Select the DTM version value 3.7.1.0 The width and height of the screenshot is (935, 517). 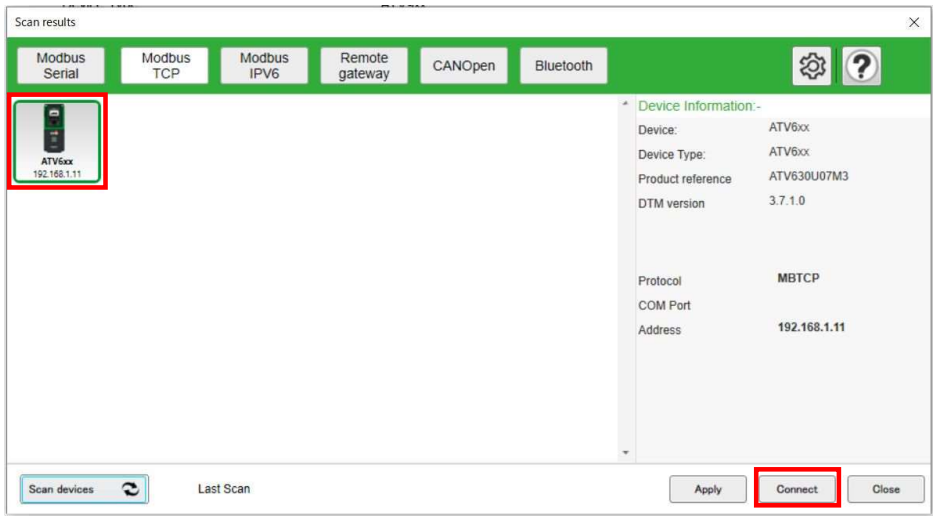point(787,201)
